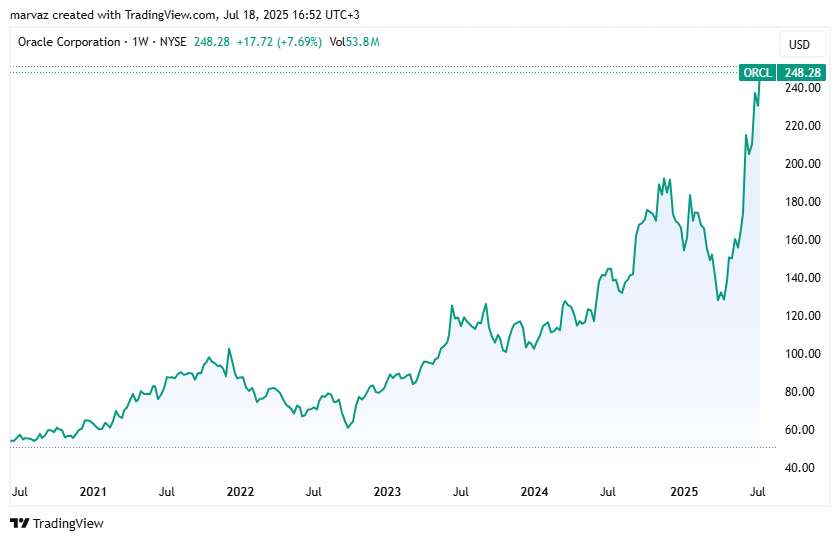Screen dimensions: 840x541
Task: Click the Vol 53.8M volume value
Action: pyautogui.click(x=354, y=42)
